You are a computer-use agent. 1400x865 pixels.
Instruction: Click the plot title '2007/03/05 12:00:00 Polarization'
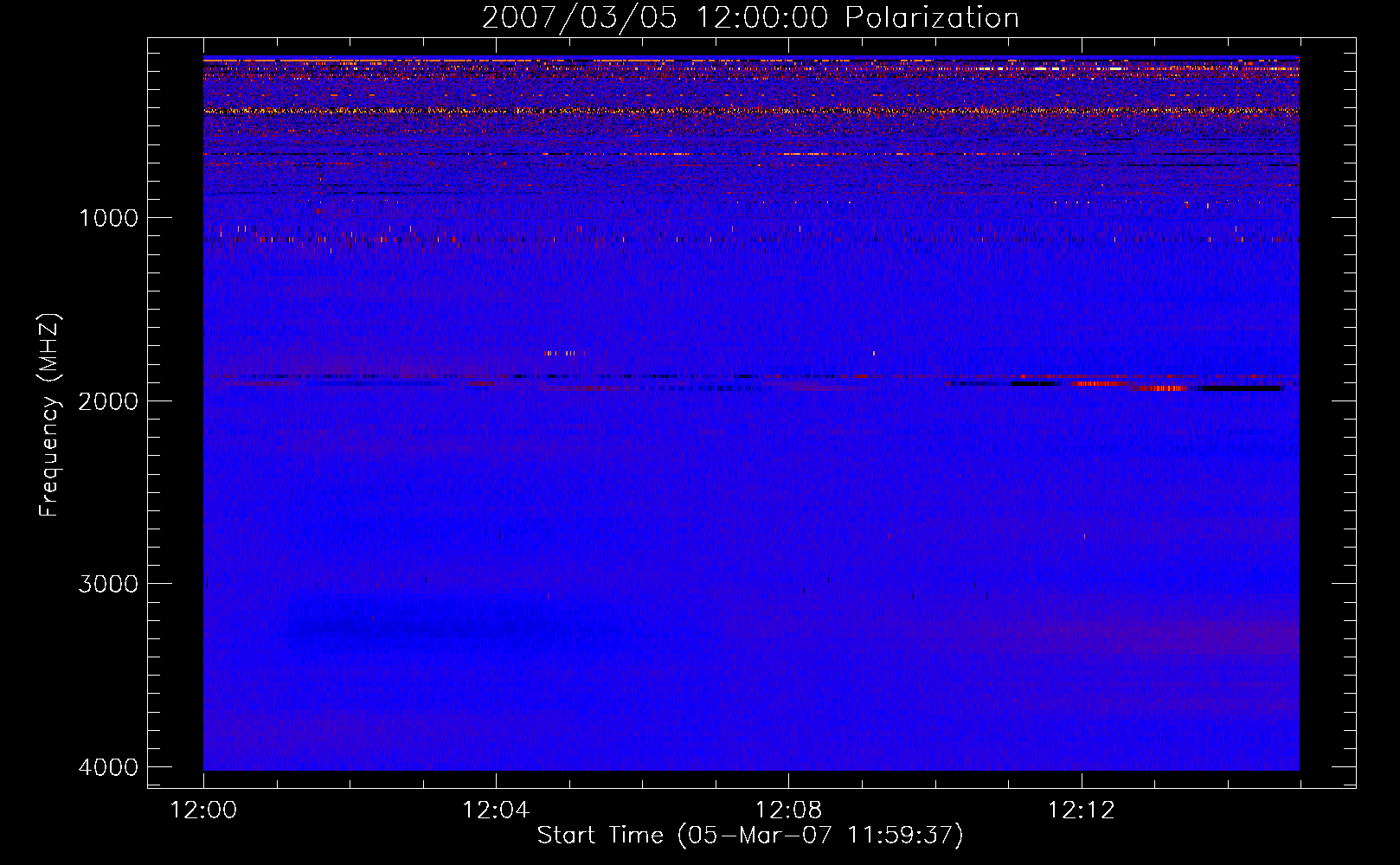(750, 17)
